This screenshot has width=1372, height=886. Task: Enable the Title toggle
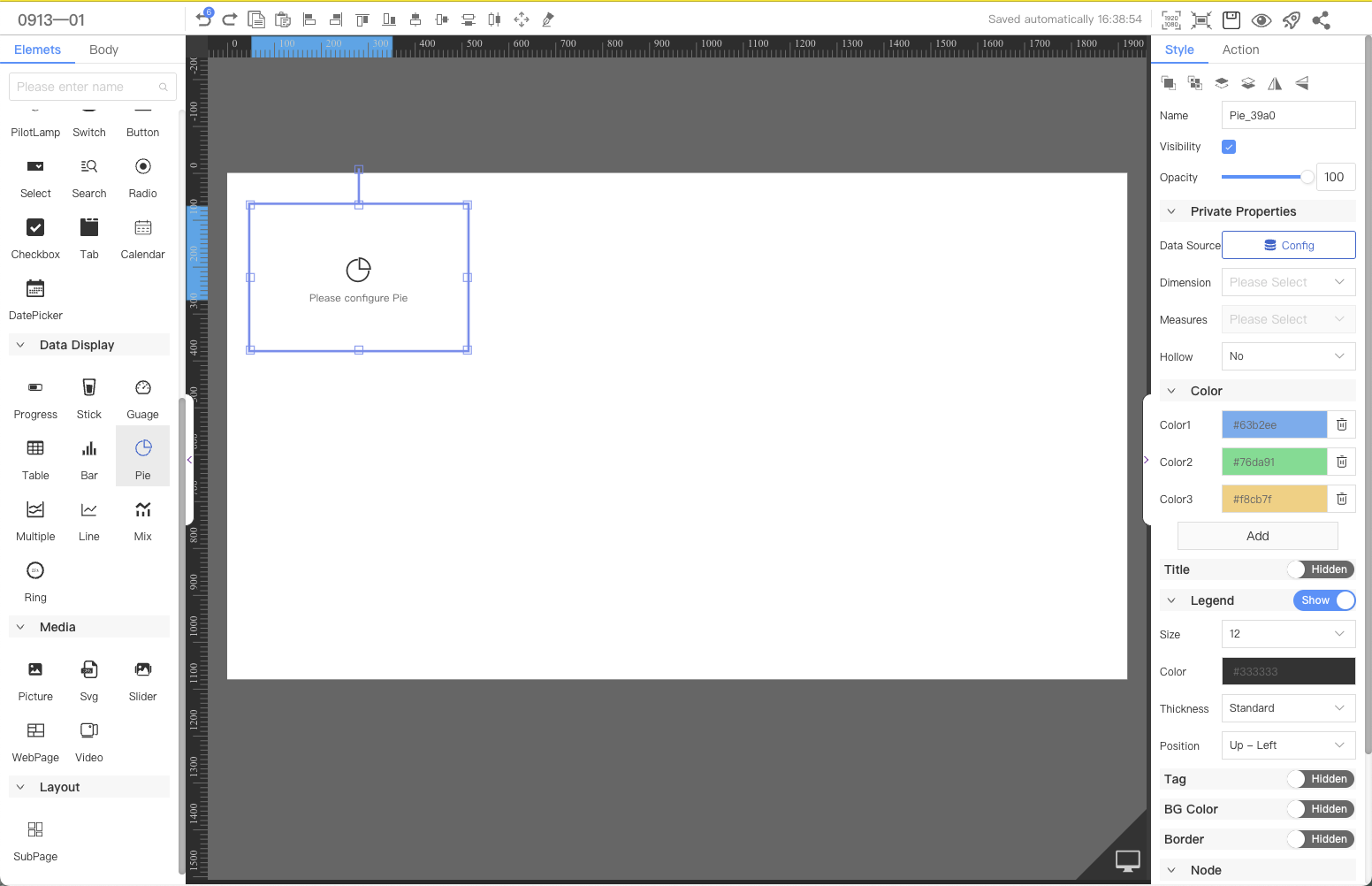[x=1321, y=569]
